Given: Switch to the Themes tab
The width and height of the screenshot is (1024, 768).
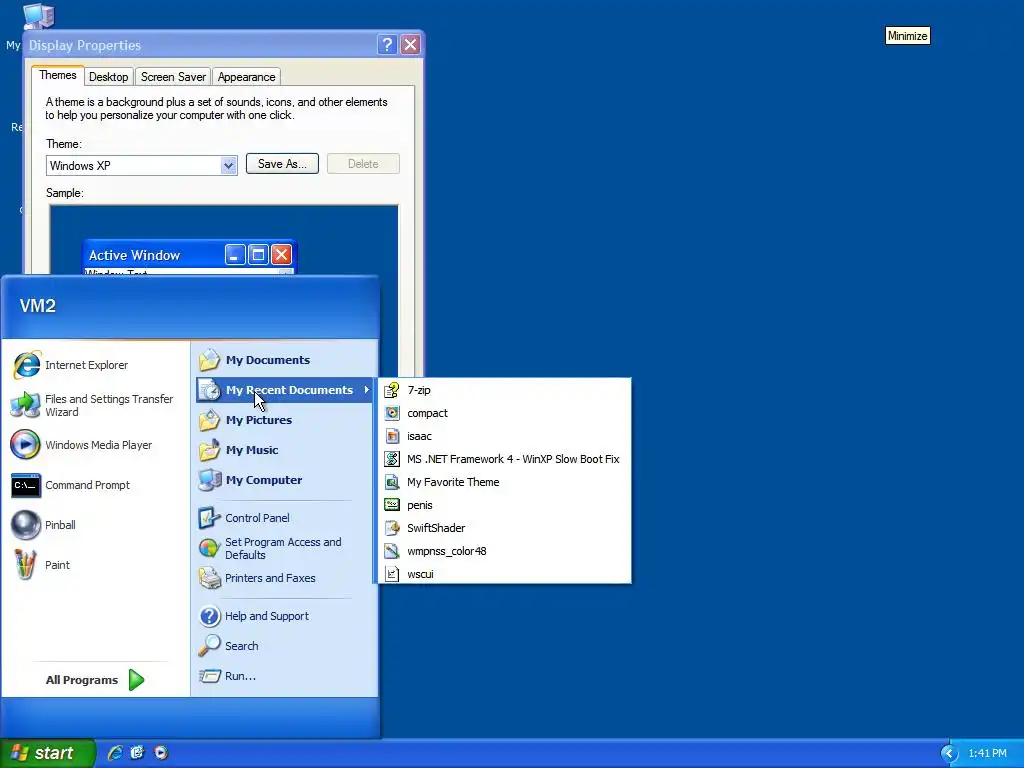Looking at the screenshot, I should tap(57, 75).
